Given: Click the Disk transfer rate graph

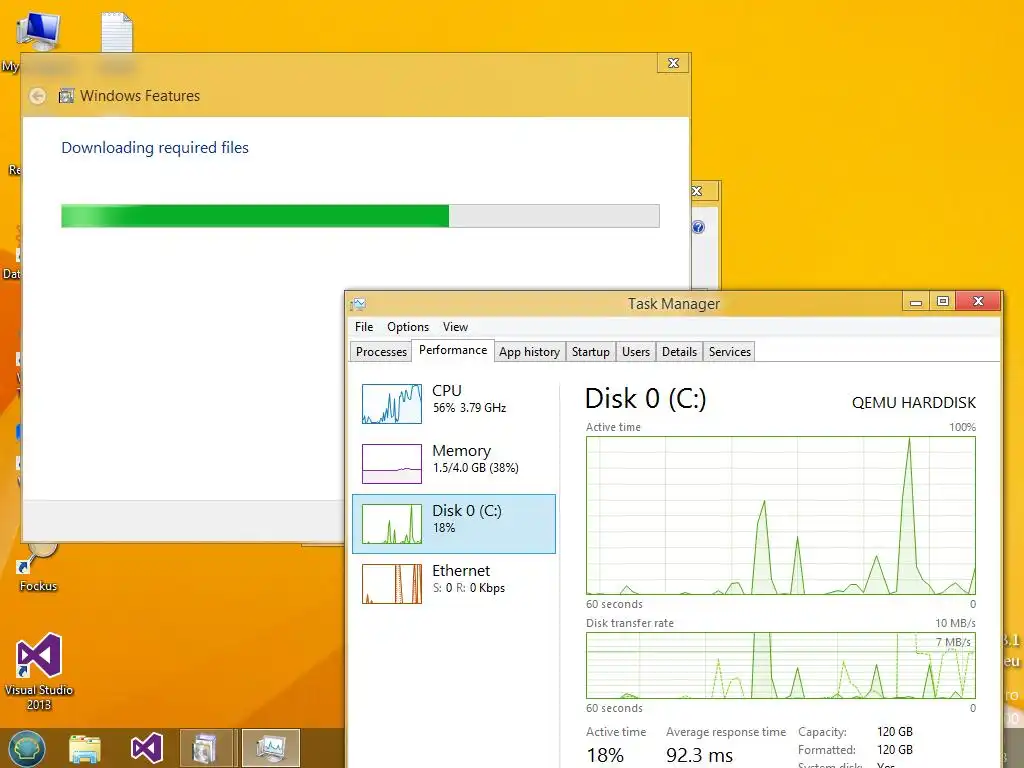Looking at the screenshot, I should [781, 665].
